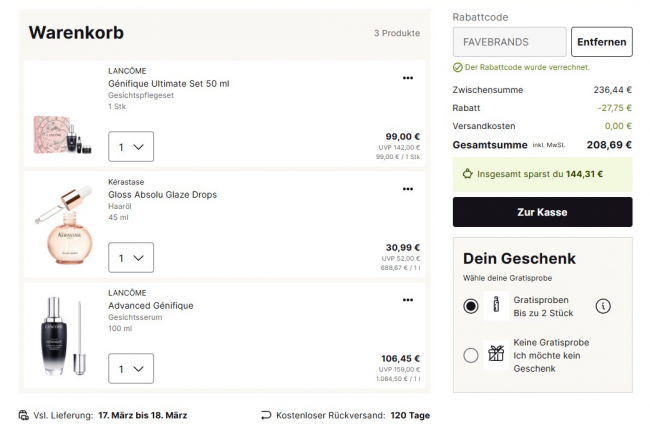Expand quantity dropdown for Génifique Ultimate Set
This screenshot has height=424, width=650.
(x=131, y=147)
